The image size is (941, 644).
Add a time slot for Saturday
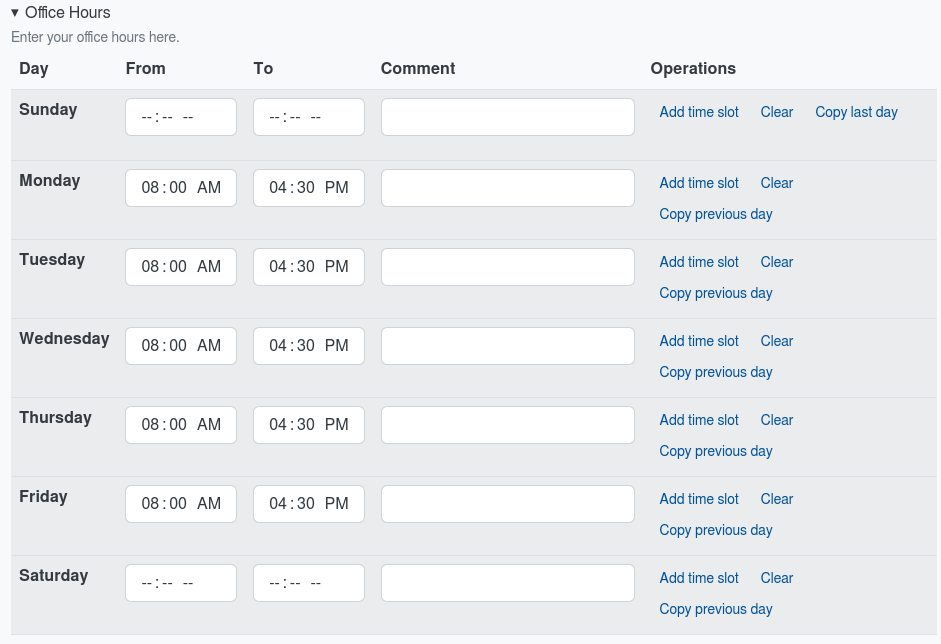698,577
